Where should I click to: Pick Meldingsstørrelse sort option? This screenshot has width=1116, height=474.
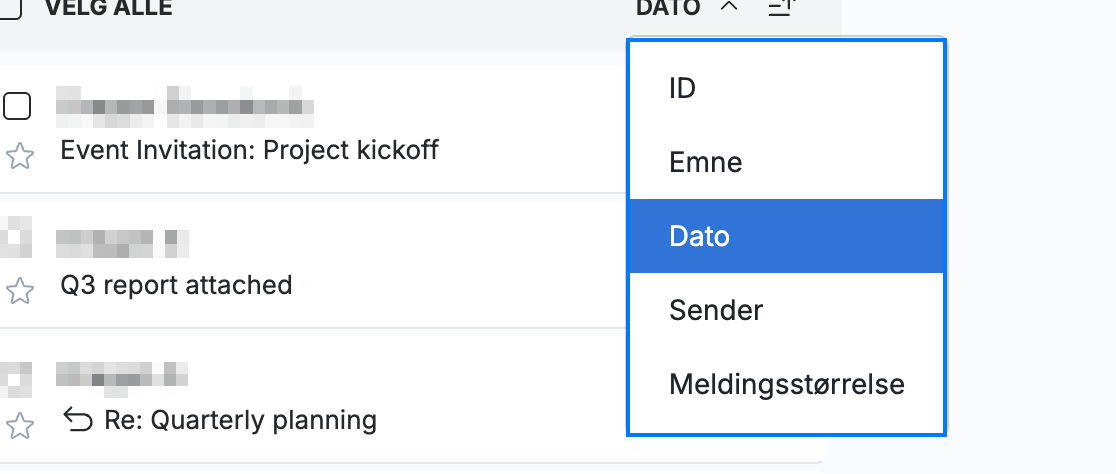pos(786,384)
